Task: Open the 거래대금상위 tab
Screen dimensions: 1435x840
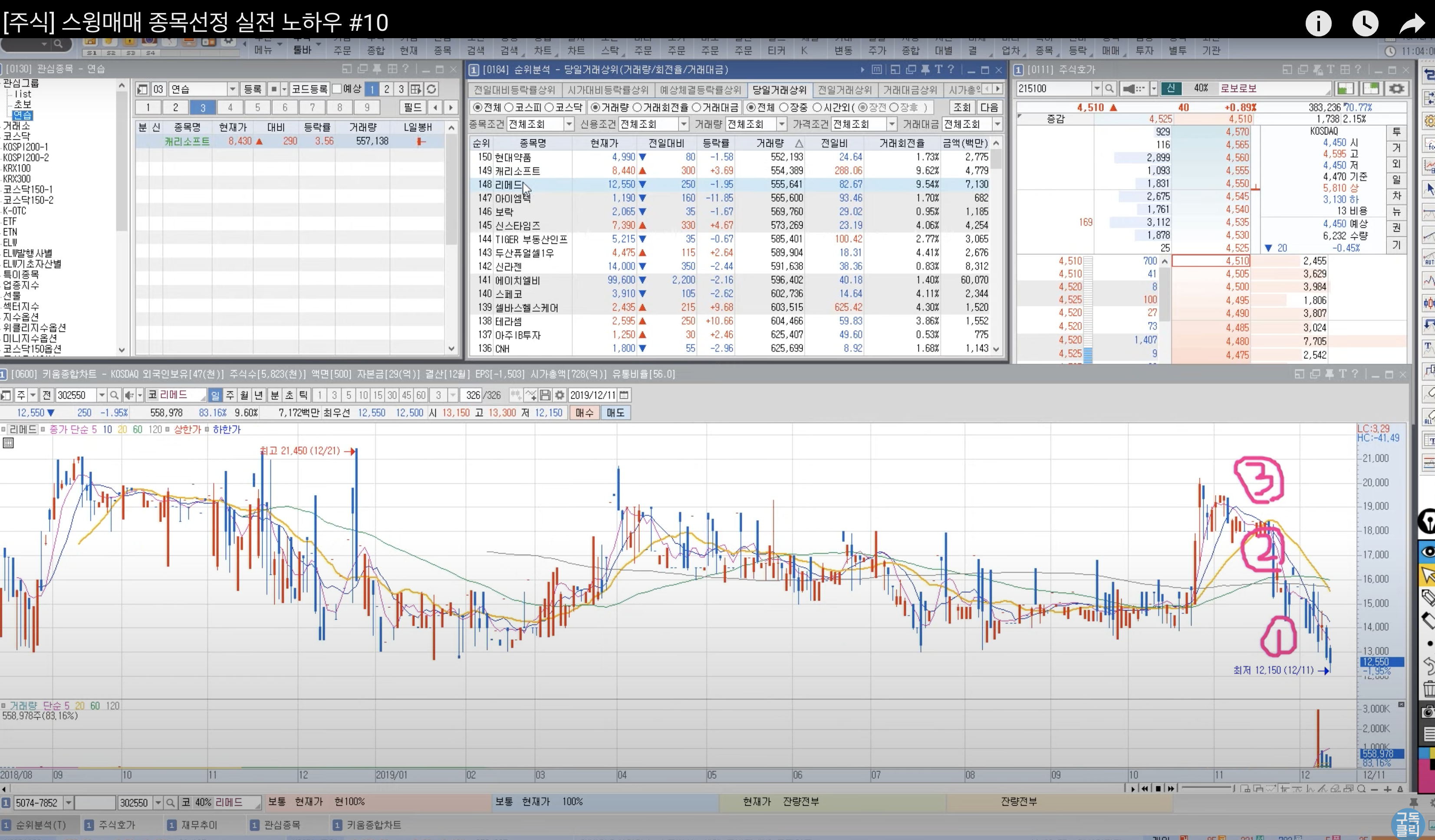Action: [x=909, y=90]
